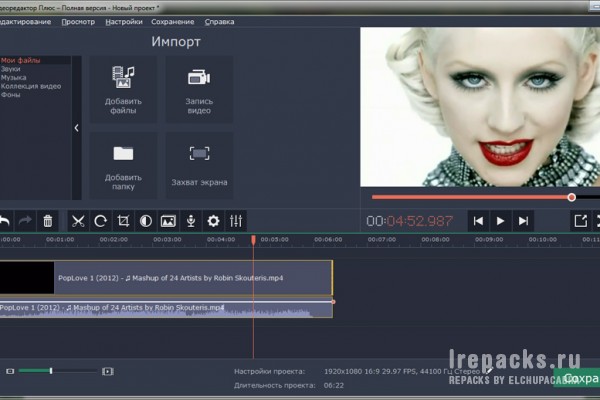This screenshot has height=400, width=600.
Task: Rotate clip with the circular arrow icon
Action: click(101, 221)
